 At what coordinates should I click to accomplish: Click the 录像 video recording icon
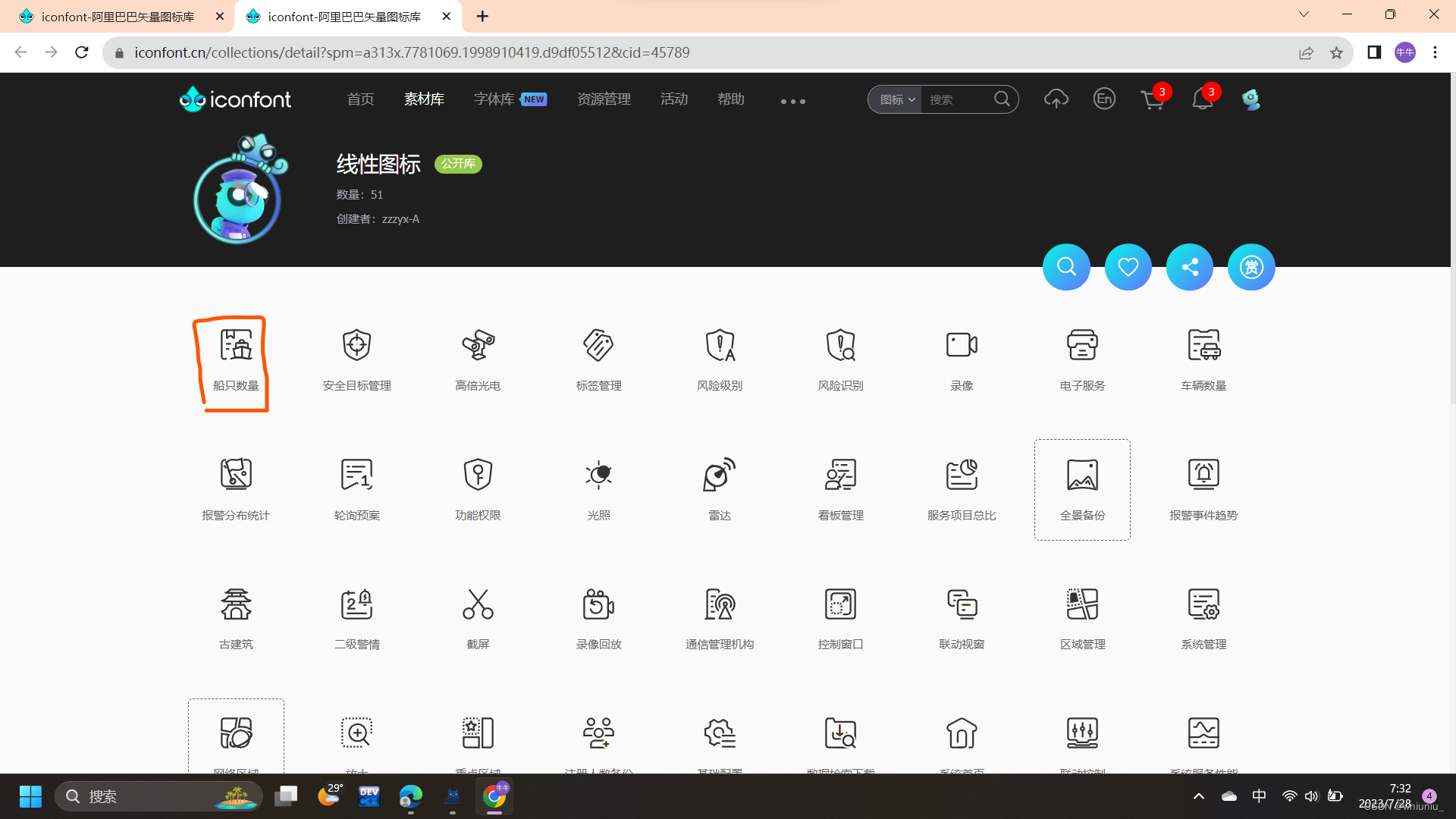(961, 344)
